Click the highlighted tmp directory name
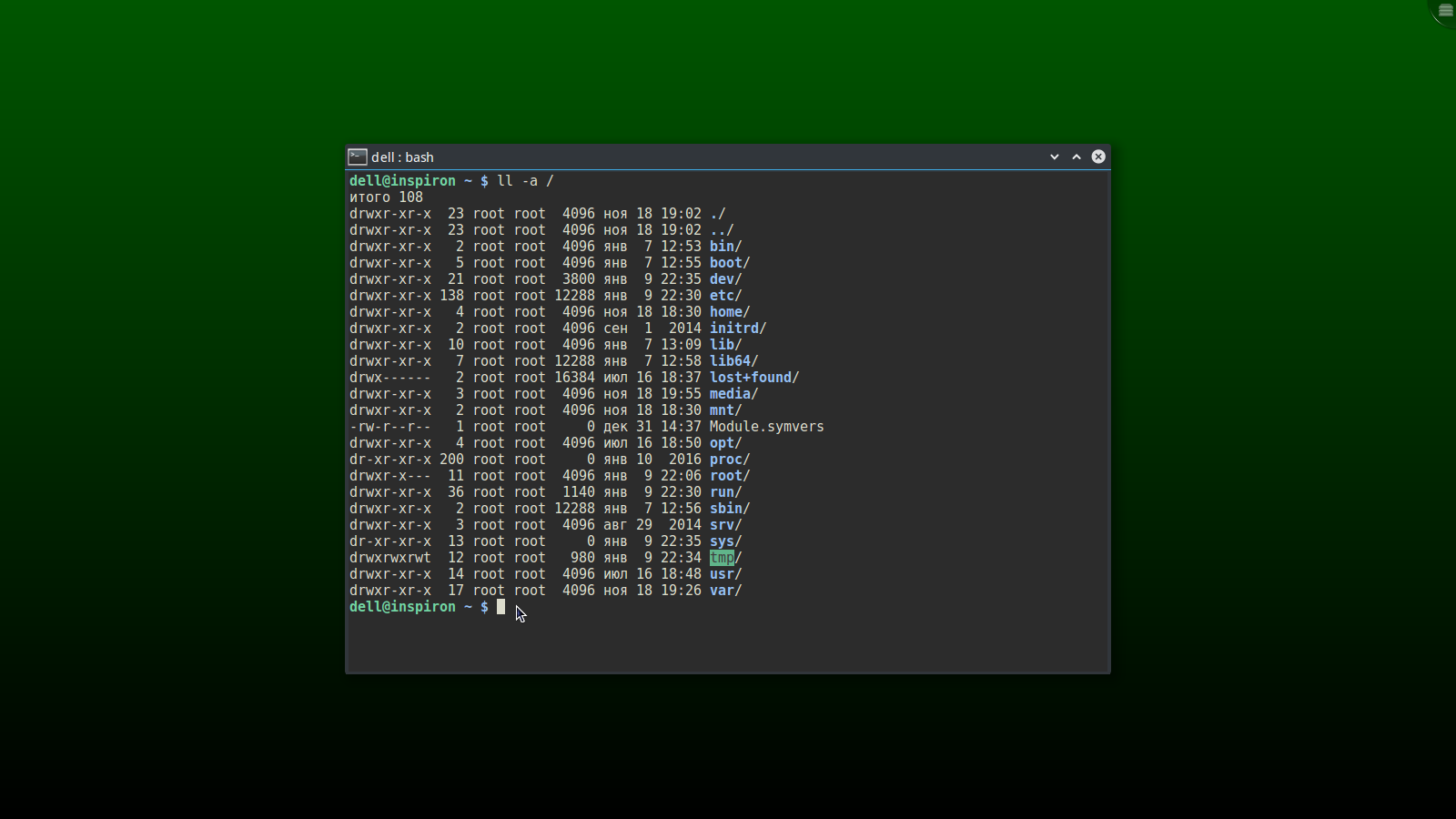Screen dimensions: 1456x819 [722, 558]
